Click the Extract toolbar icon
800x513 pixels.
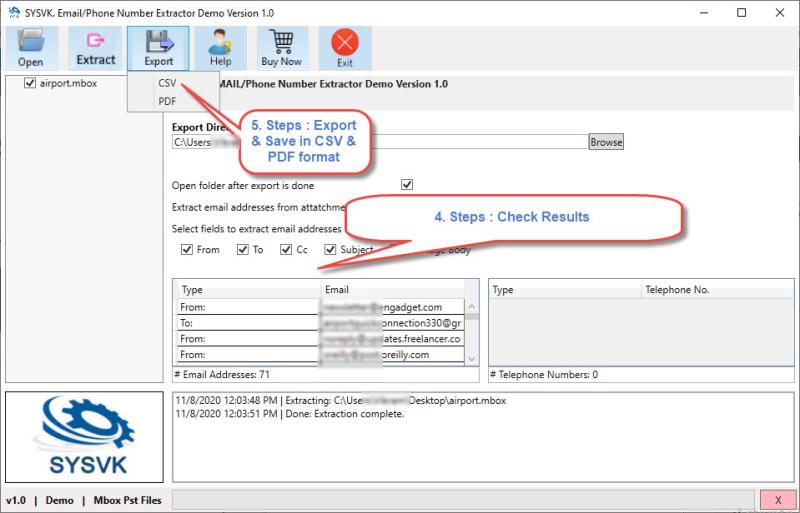pyautogui.click(x=95, y=48)
